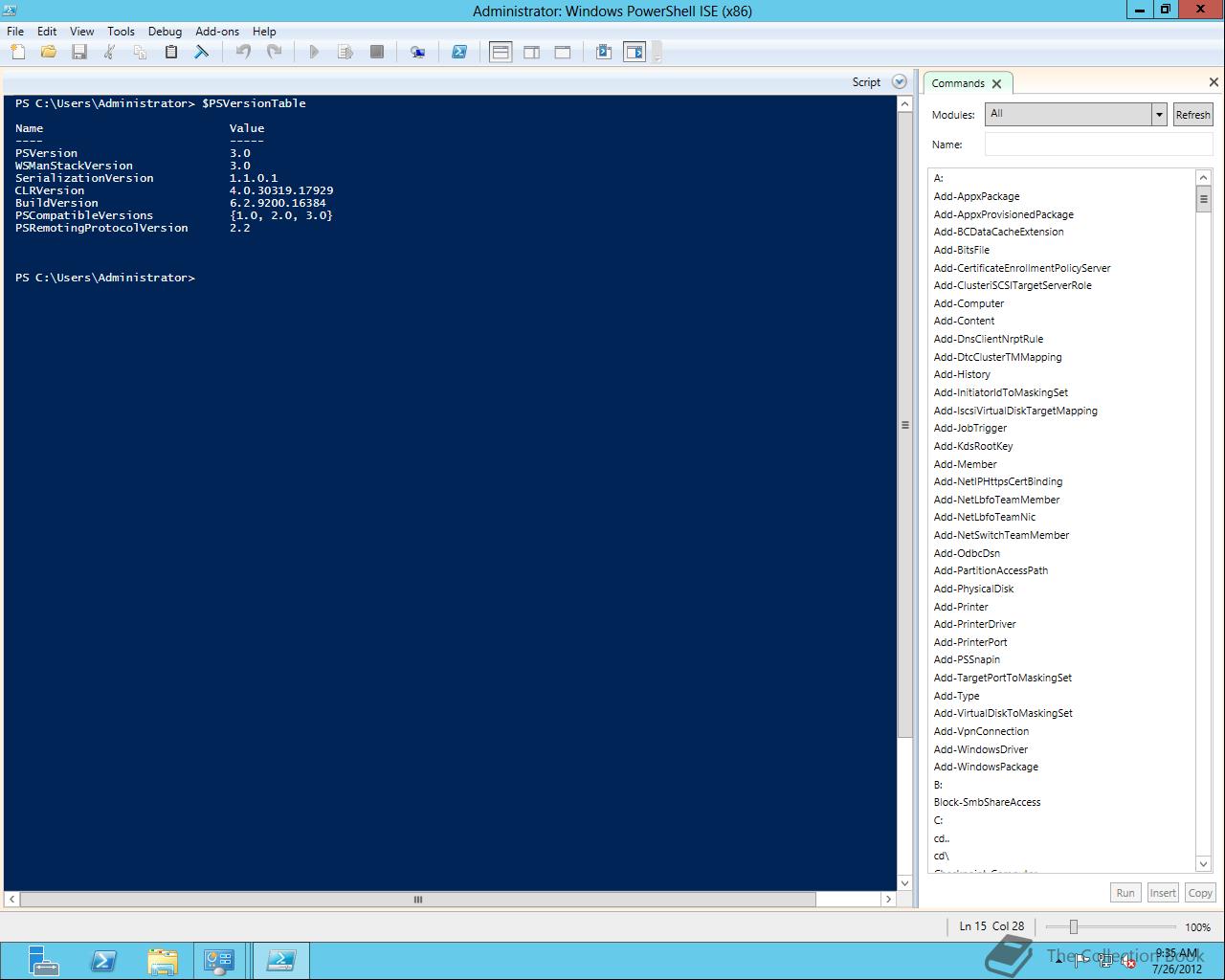Select Add-OdbcDsn command
The image size is (1225, 980).
(967, 553)
